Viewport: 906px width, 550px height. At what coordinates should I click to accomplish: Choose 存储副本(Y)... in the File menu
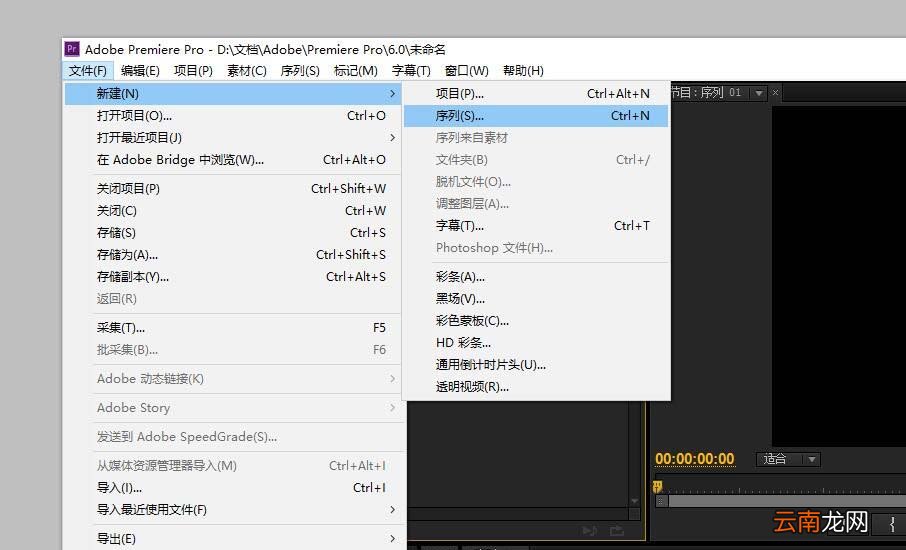[231, 277]
